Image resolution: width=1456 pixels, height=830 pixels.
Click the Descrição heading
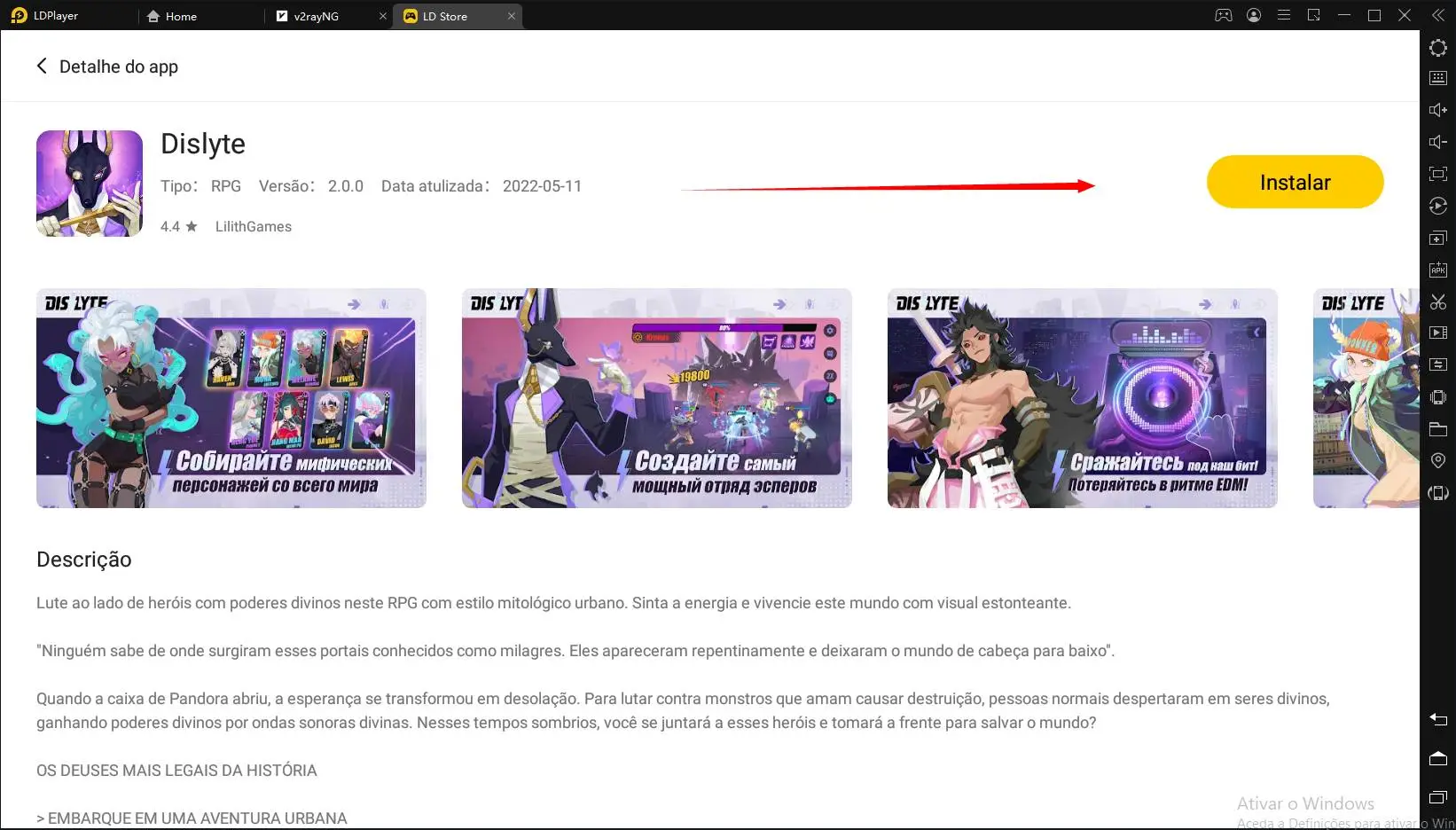(84, 560)
